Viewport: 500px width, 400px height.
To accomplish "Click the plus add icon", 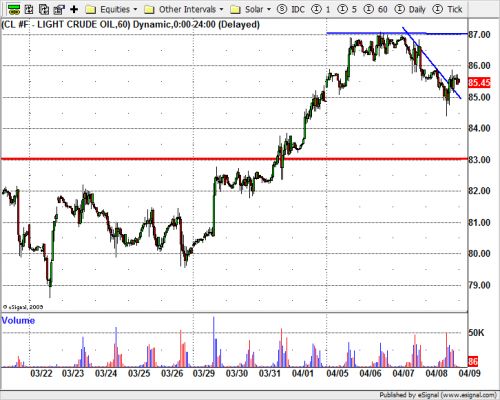I will (74, 9).
